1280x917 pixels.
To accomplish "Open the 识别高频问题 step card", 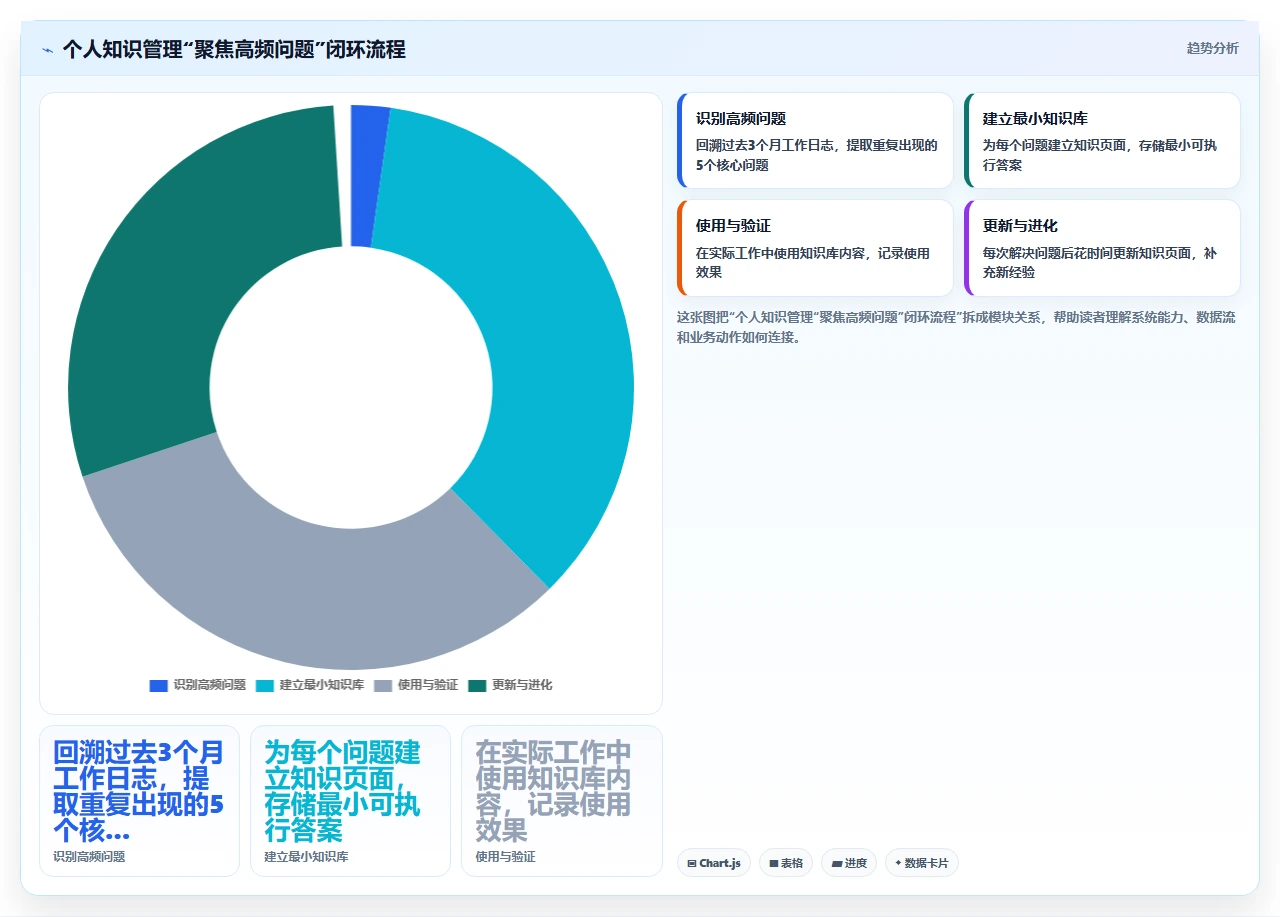I will pyautogui.click(x=815, y=141).
